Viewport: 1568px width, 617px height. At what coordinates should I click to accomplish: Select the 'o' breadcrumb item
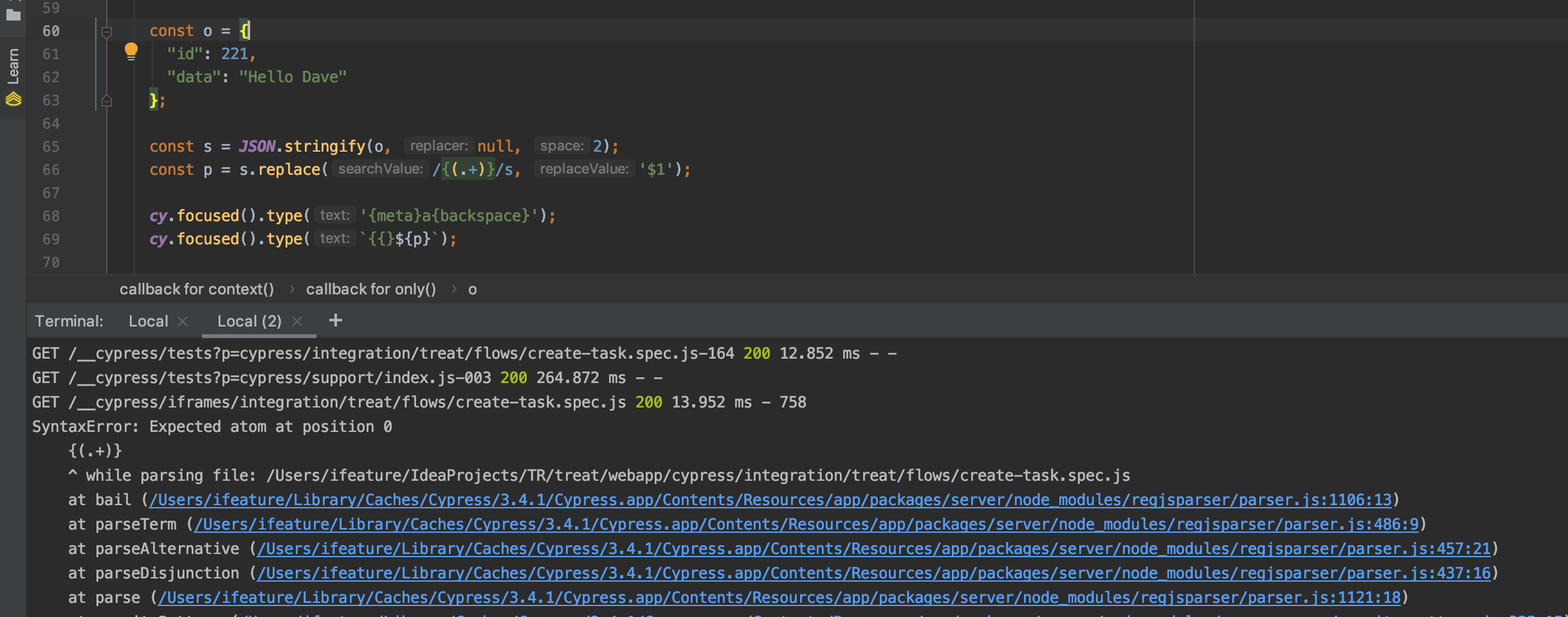pyautogui.click(x=473, y=289)
